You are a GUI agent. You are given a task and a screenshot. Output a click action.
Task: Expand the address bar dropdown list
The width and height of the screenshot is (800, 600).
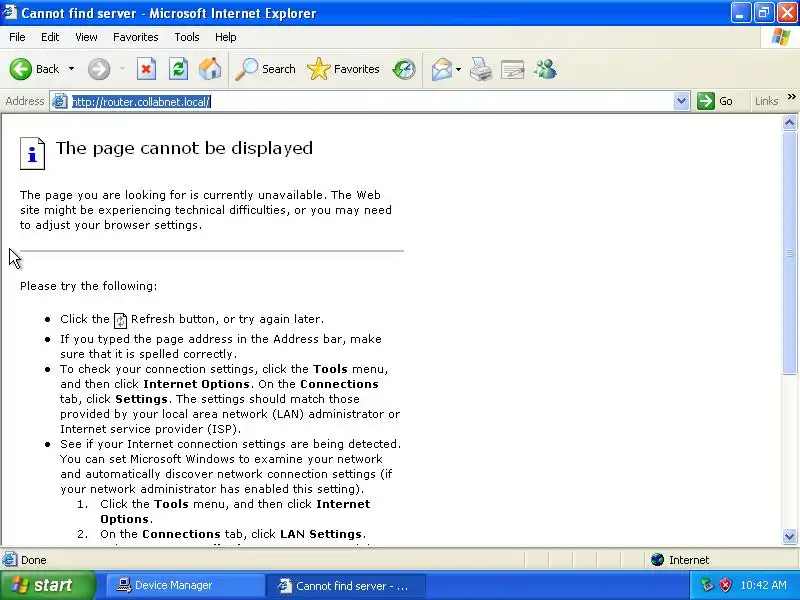(681, 102)
